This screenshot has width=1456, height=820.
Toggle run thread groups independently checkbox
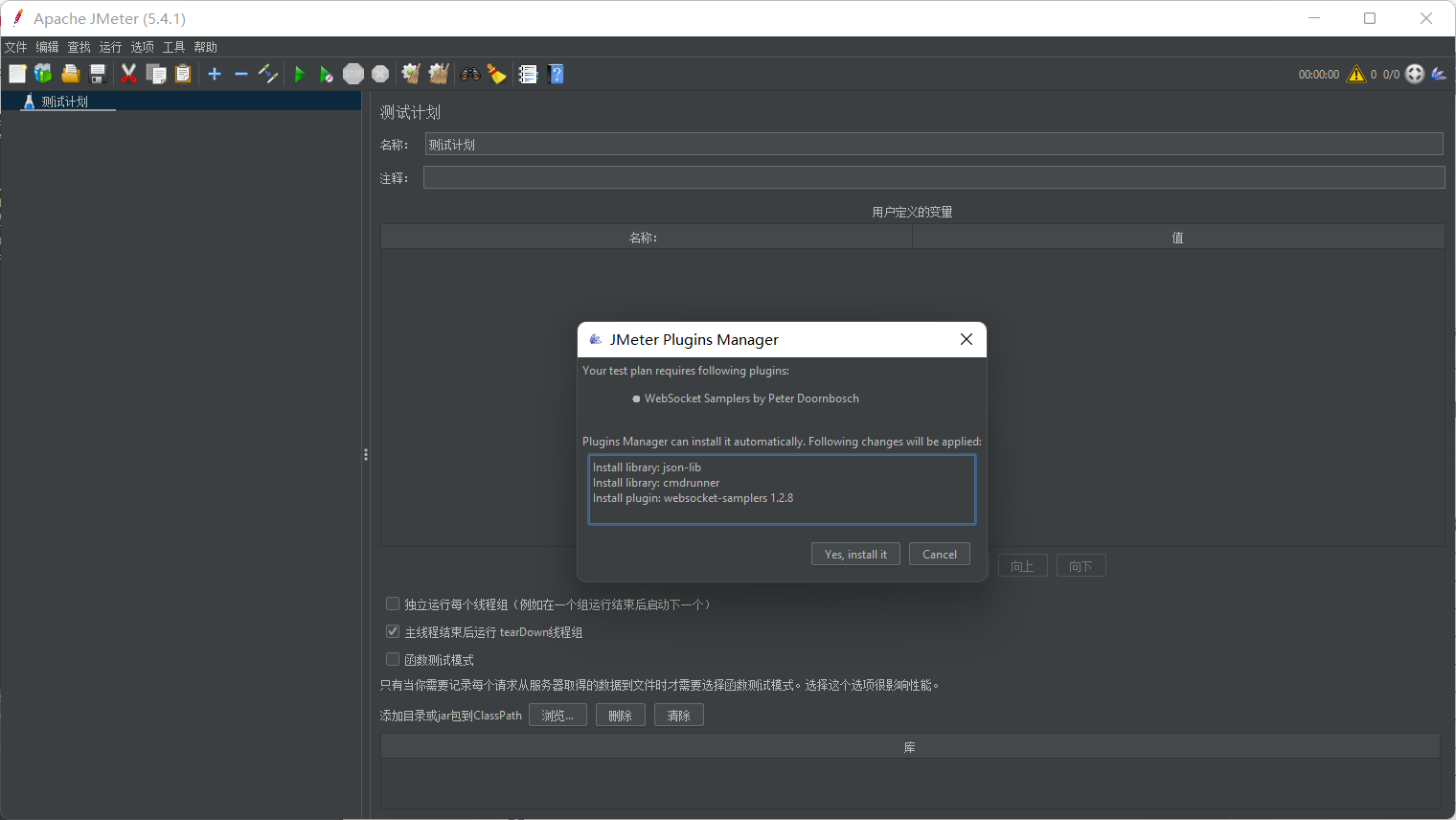point(393,604)
